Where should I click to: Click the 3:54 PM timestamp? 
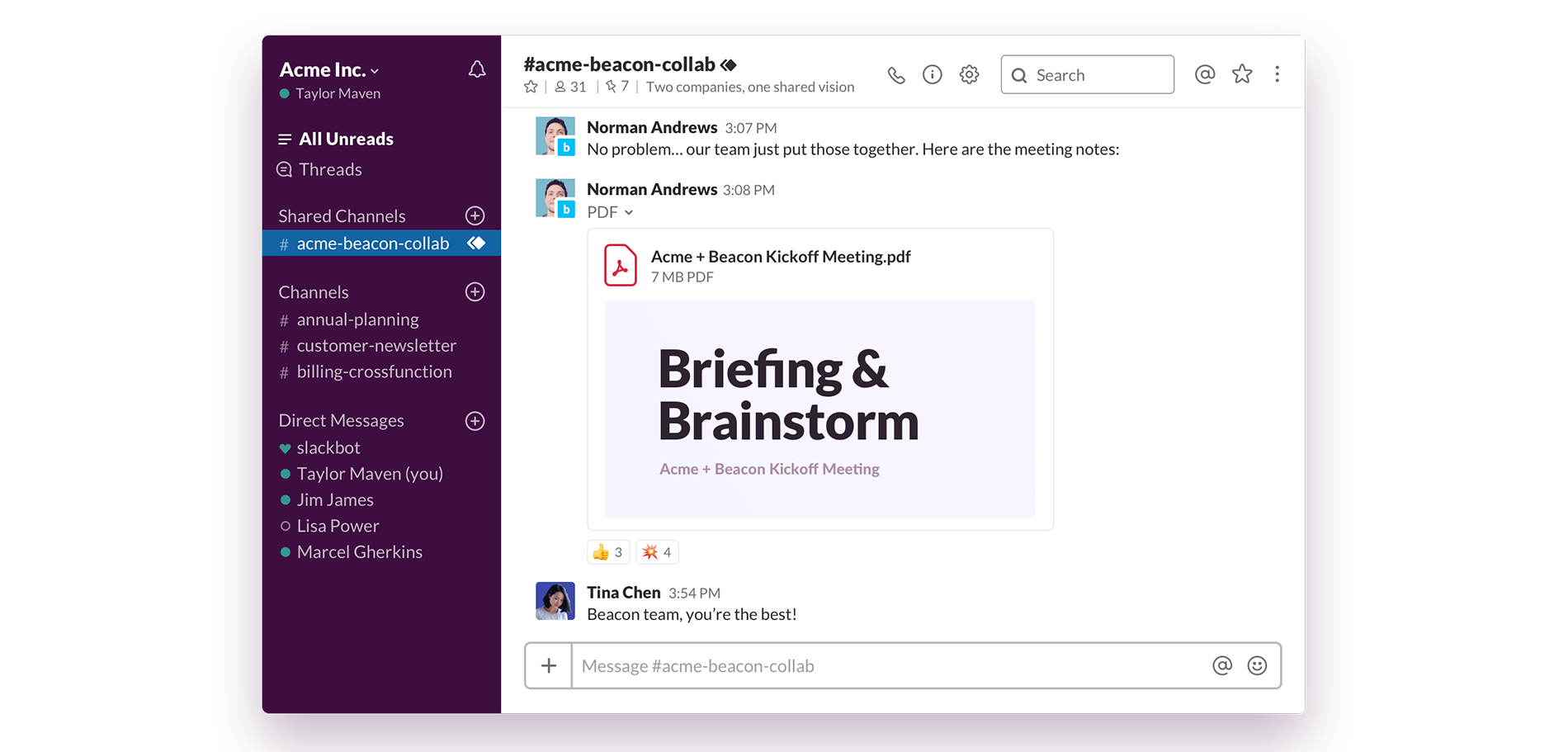(694, 594)
